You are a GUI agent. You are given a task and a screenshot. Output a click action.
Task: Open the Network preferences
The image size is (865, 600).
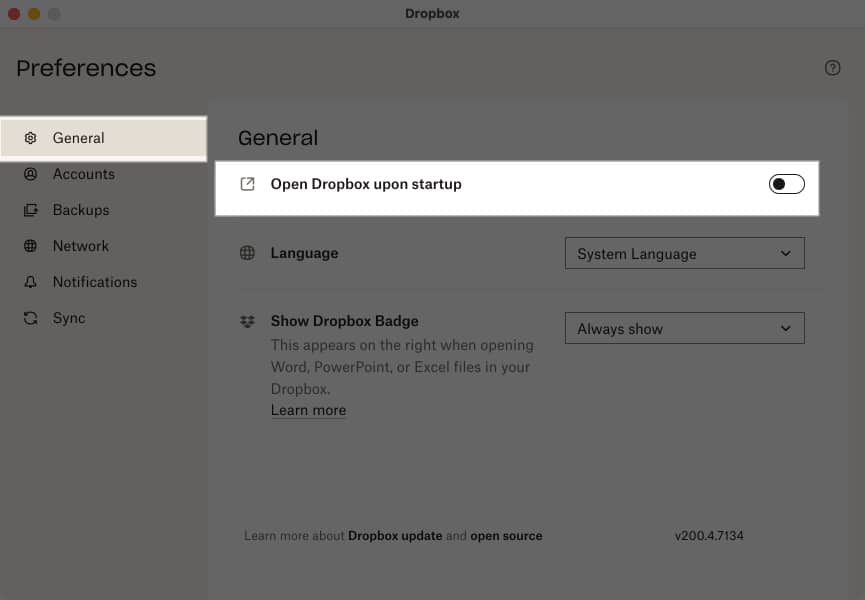tap(104, 246)
